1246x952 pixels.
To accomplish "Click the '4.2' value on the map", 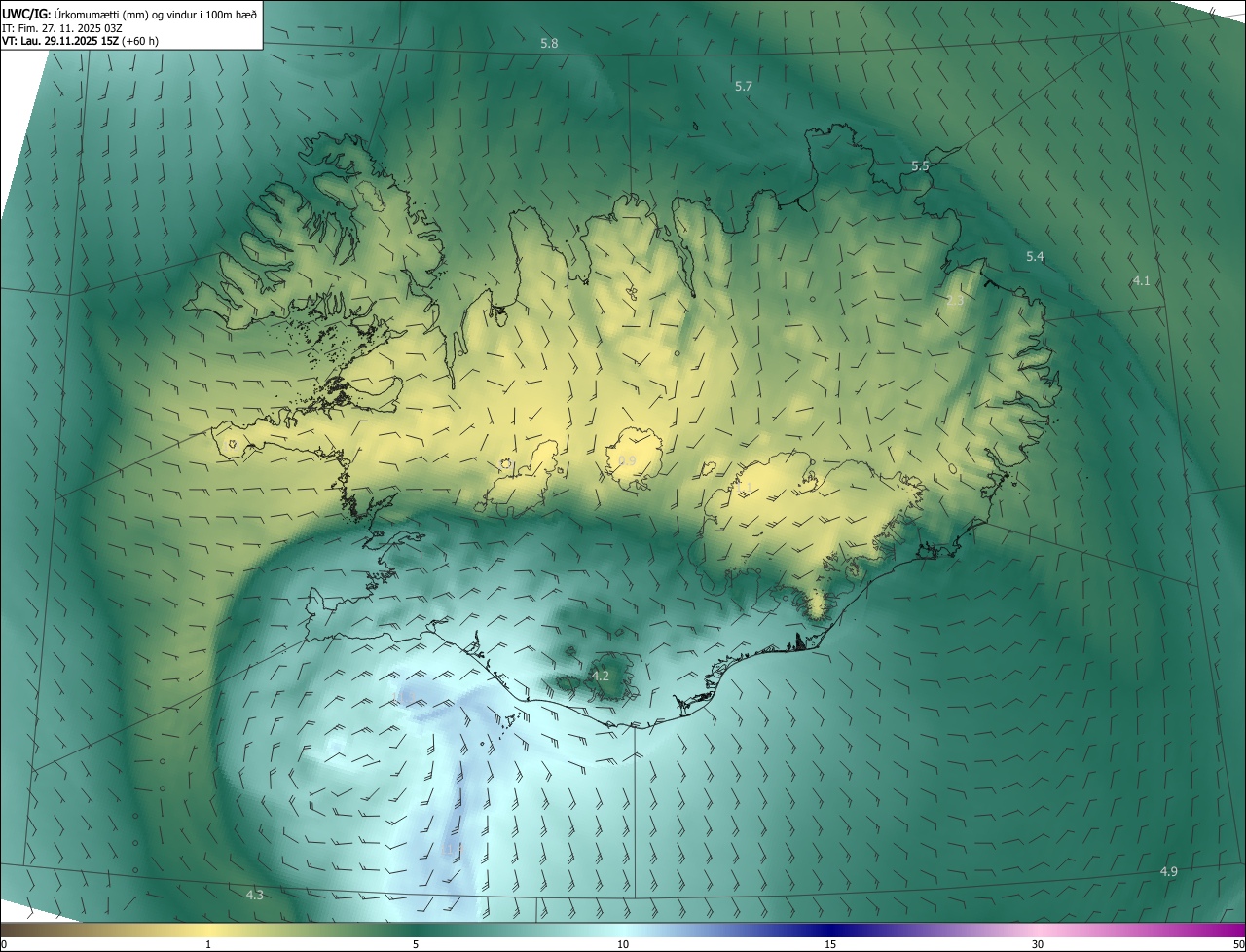I will pos(601,676).
